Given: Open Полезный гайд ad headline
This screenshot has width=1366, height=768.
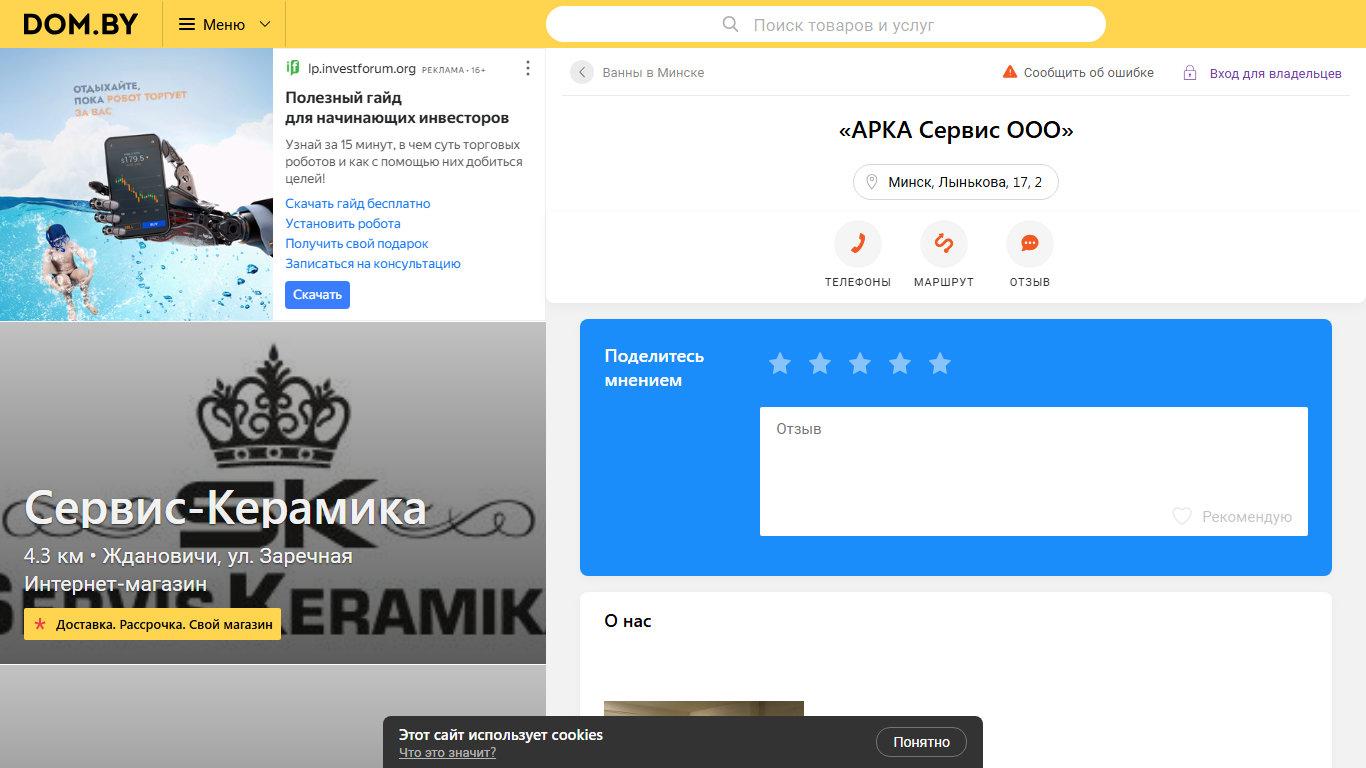Looking at the screenshot, I should (x=397, y=107).
